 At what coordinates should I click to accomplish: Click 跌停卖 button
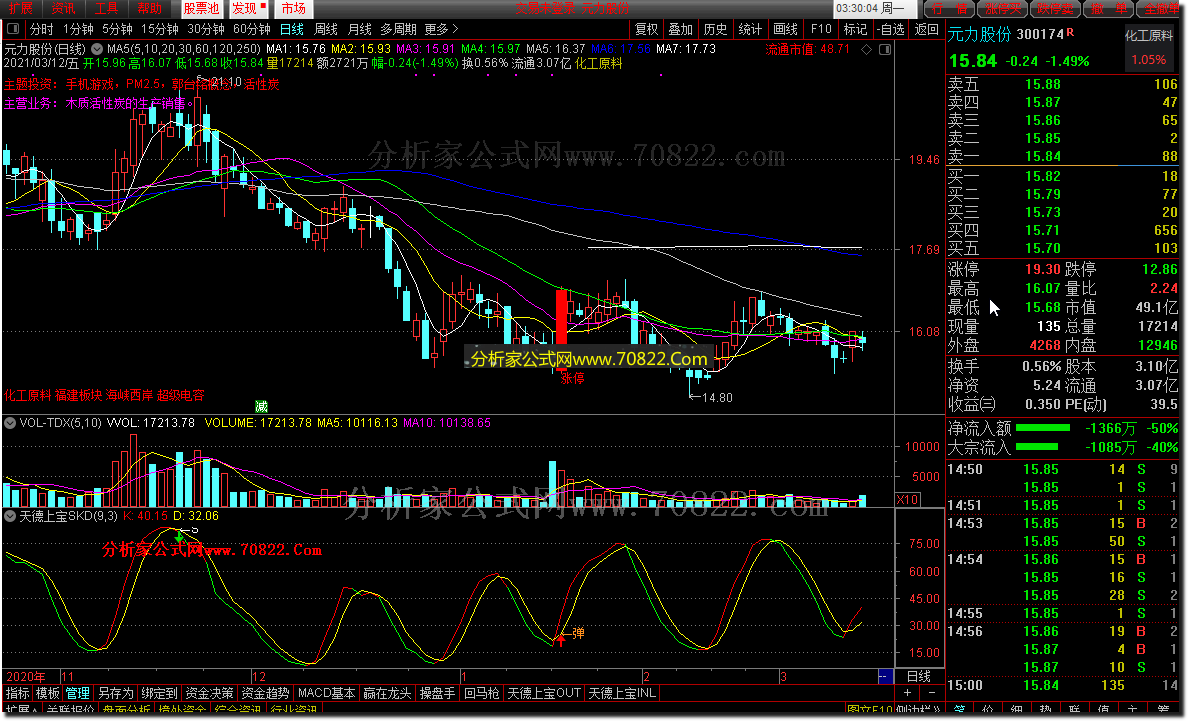tap(1055, 8)
